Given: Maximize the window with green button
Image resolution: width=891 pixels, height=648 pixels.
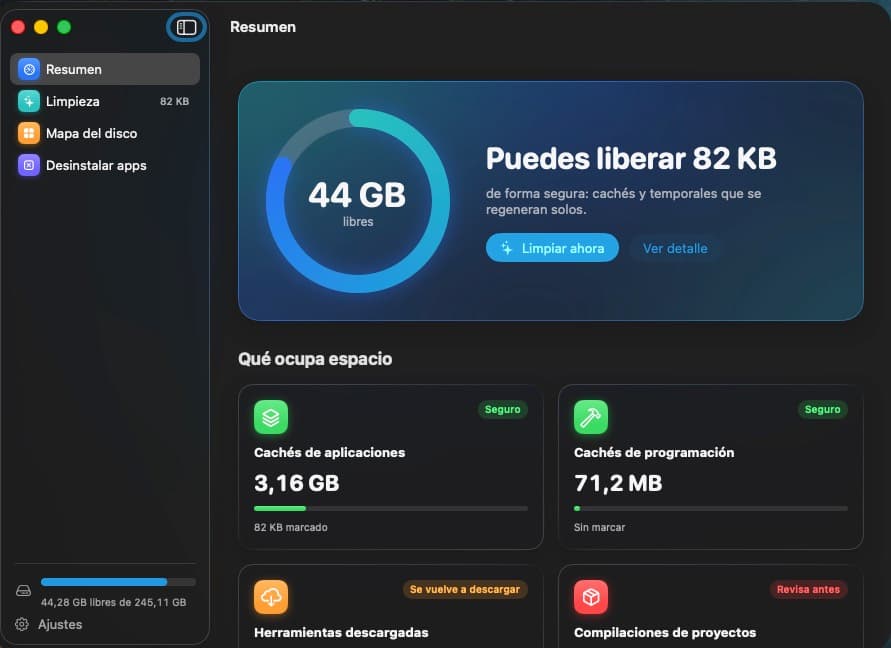Looking at the screenshot, I should (64, 27).
